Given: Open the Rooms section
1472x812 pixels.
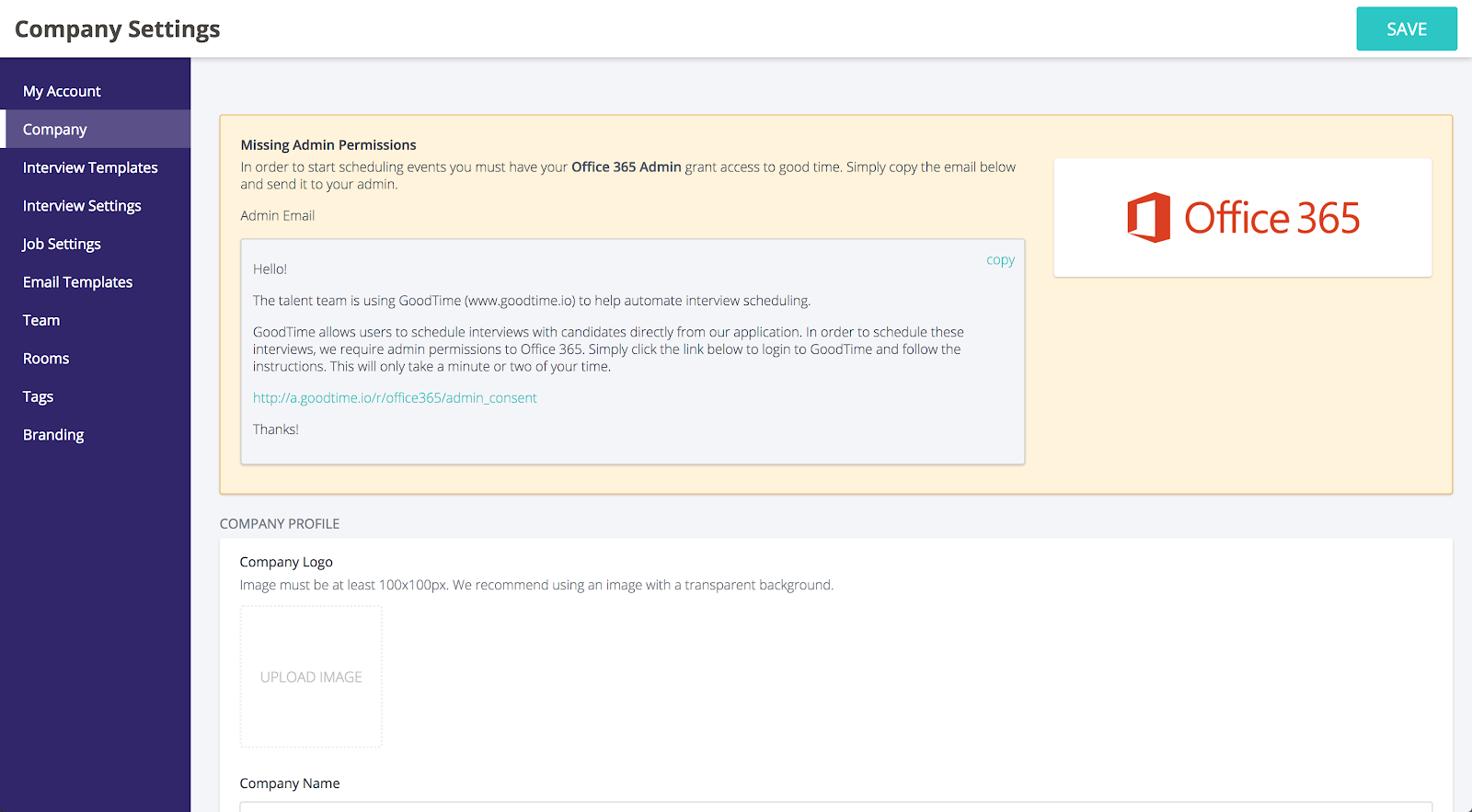Looking at the screenshot, I should click(46, 359).
